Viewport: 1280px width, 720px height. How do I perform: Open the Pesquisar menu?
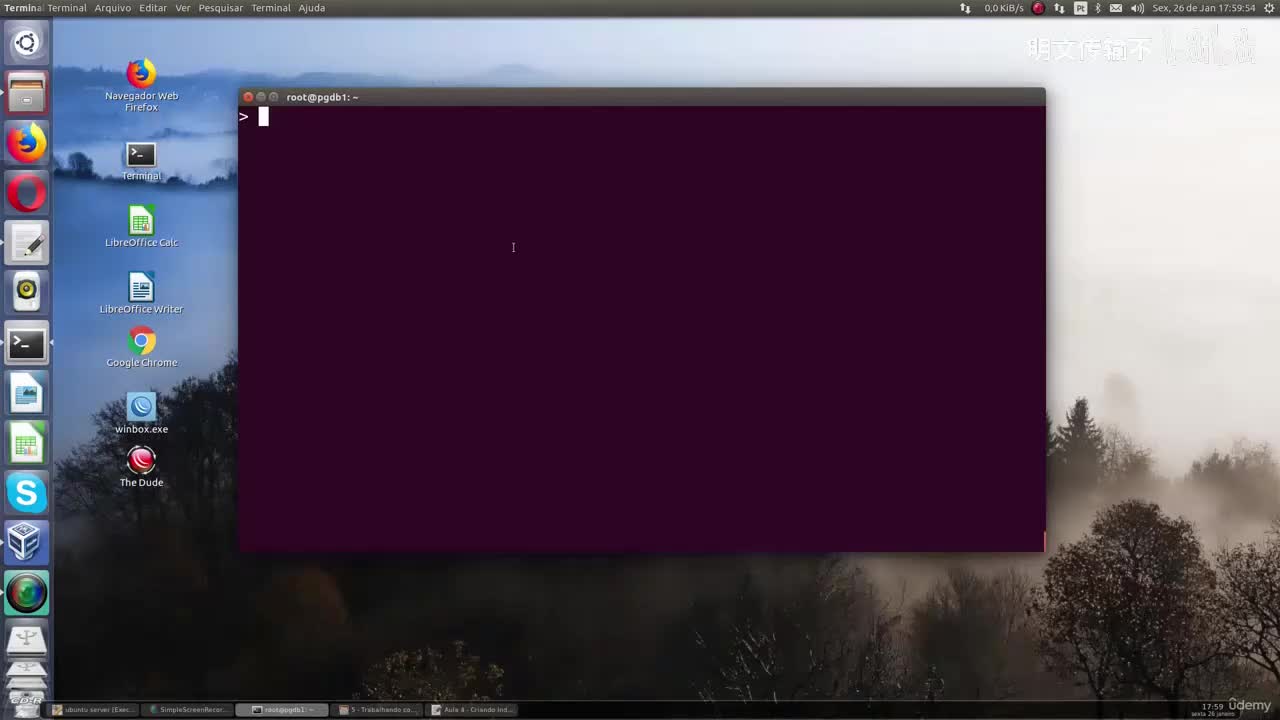pyautogui.click(x=221, y=8)
